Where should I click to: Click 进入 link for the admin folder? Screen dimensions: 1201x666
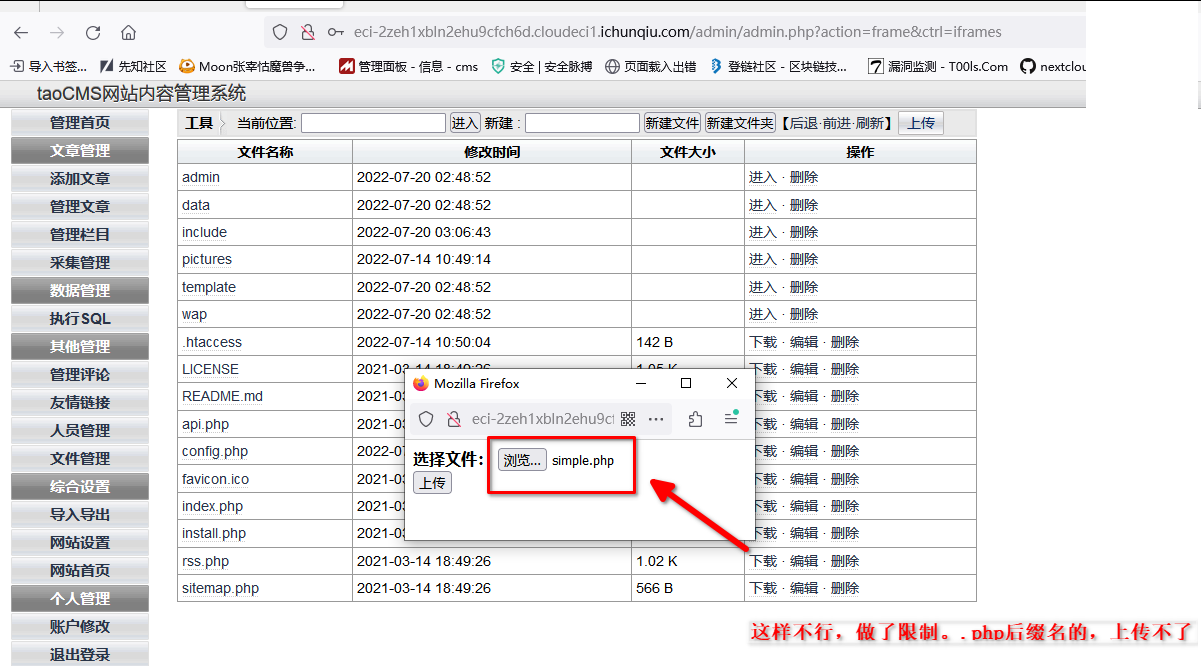(762, 177)
